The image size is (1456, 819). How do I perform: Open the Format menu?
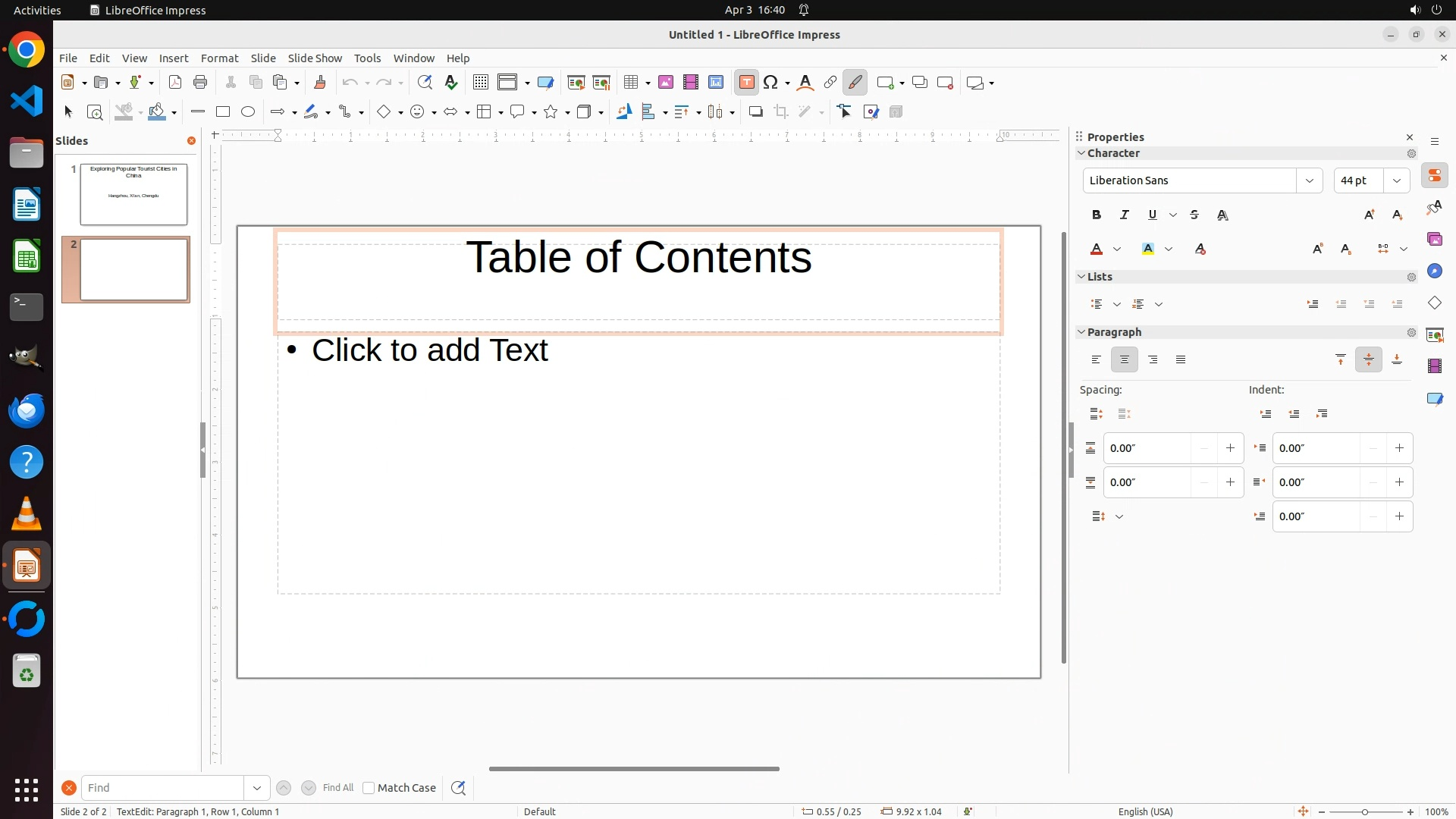(219, 58)
